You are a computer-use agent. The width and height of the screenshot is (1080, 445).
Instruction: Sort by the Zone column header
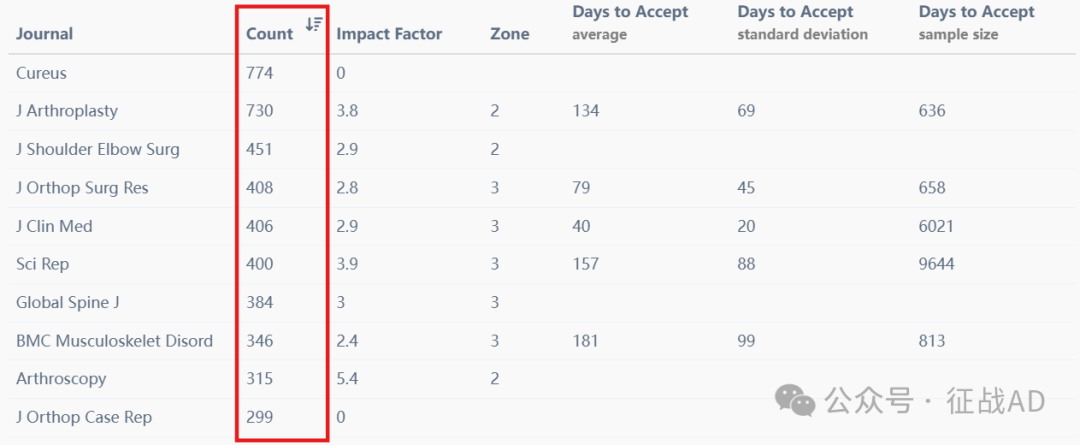pos(509,34)
